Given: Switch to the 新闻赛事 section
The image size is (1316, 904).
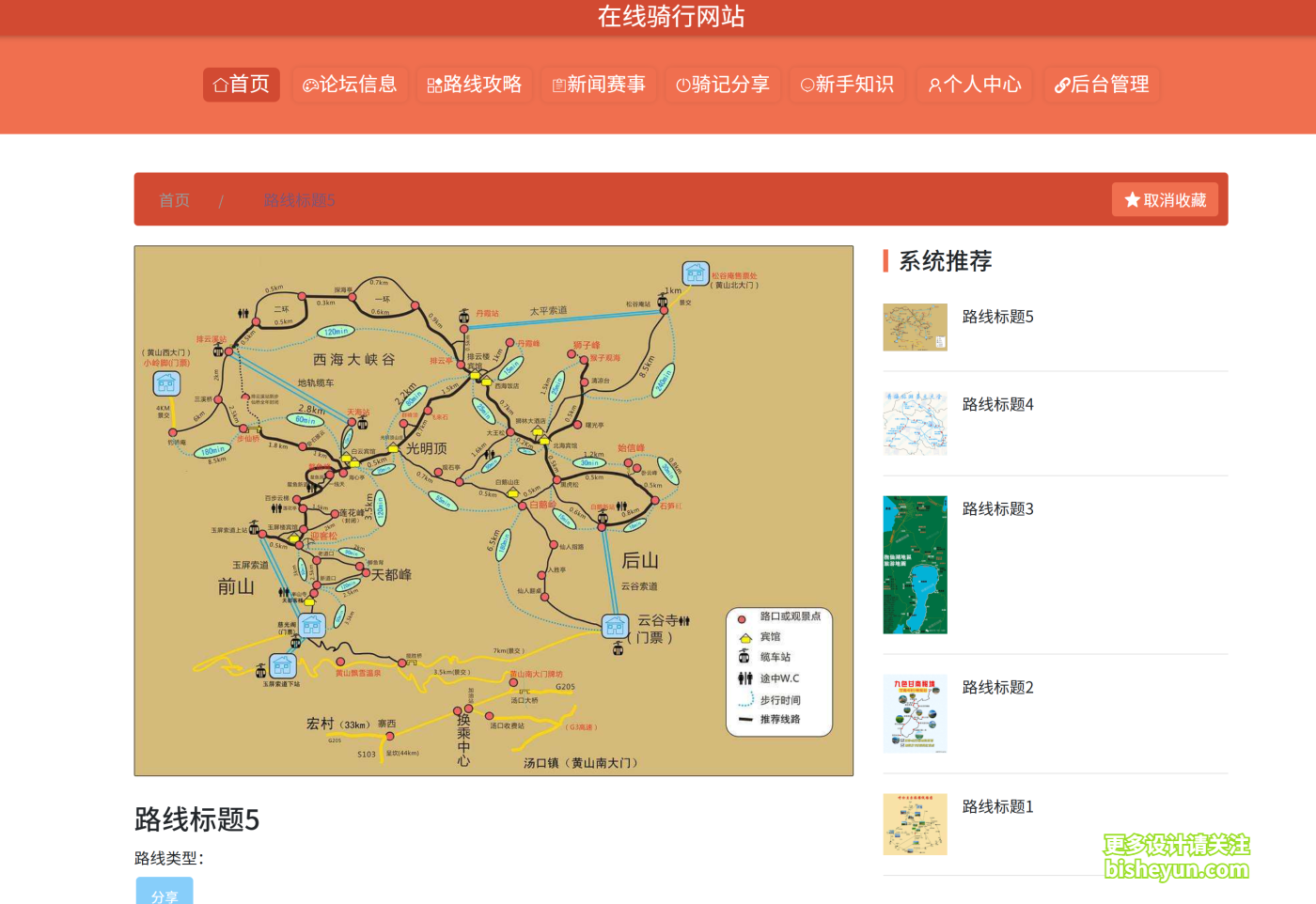Looking at the screenshot, I should point(599,85).
